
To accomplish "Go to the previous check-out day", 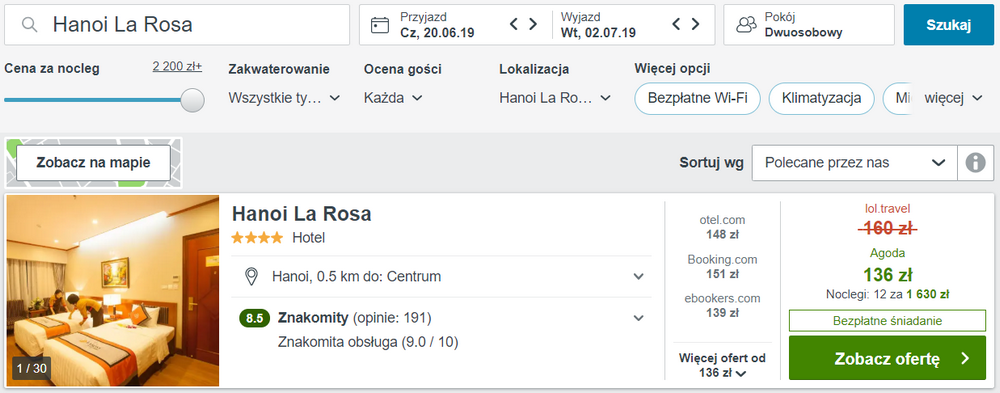I will point(677,25).
